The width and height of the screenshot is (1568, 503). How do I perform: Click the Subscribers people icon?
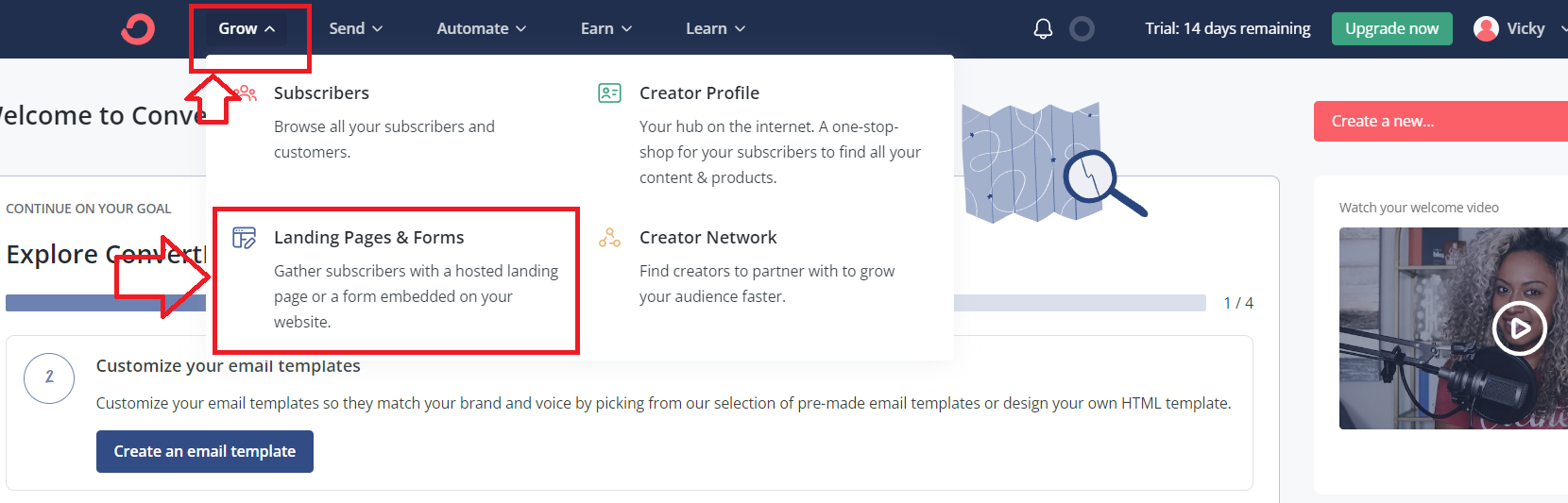(x=246, y=92)
